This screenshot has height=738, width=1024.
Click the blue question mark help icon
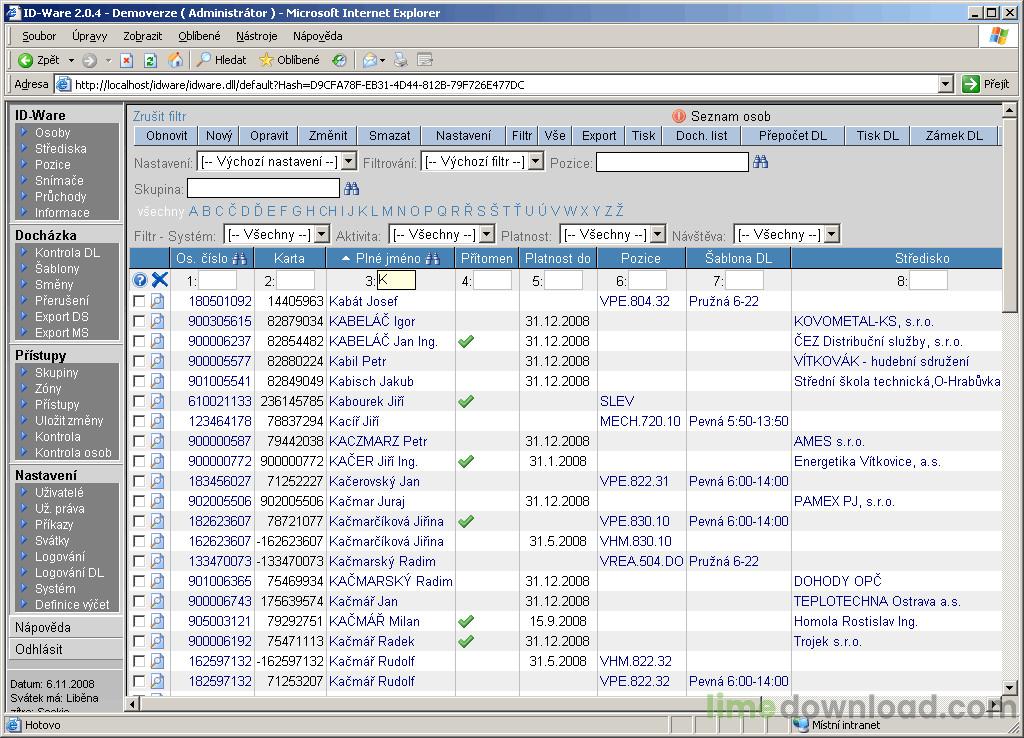click(x=140, y=281)
